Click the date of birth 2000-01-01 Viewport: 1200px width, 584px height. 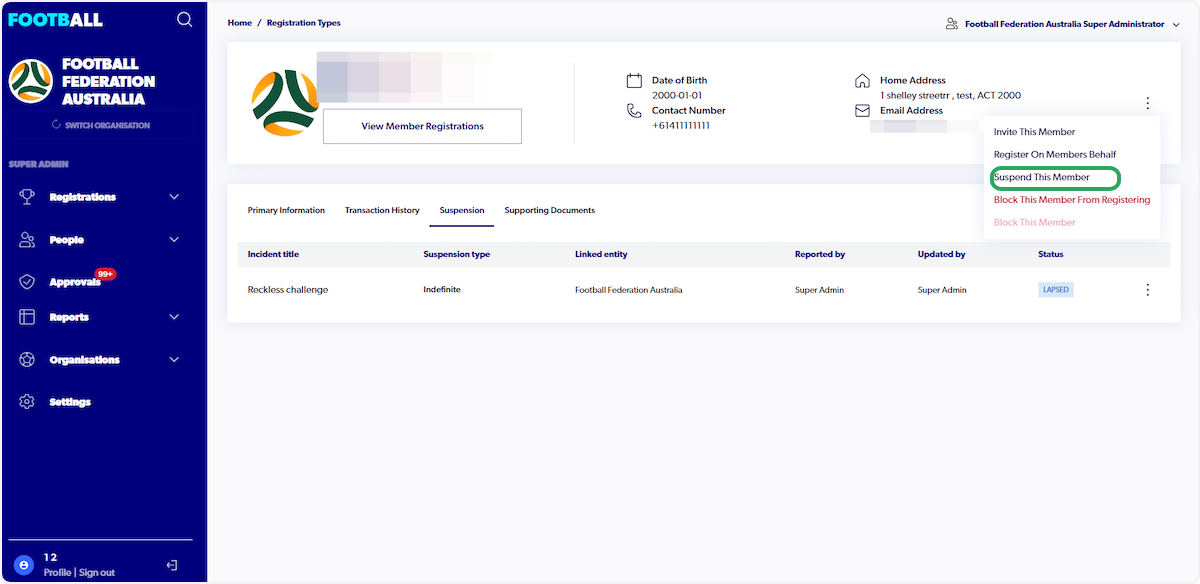(x=679, y=96)
